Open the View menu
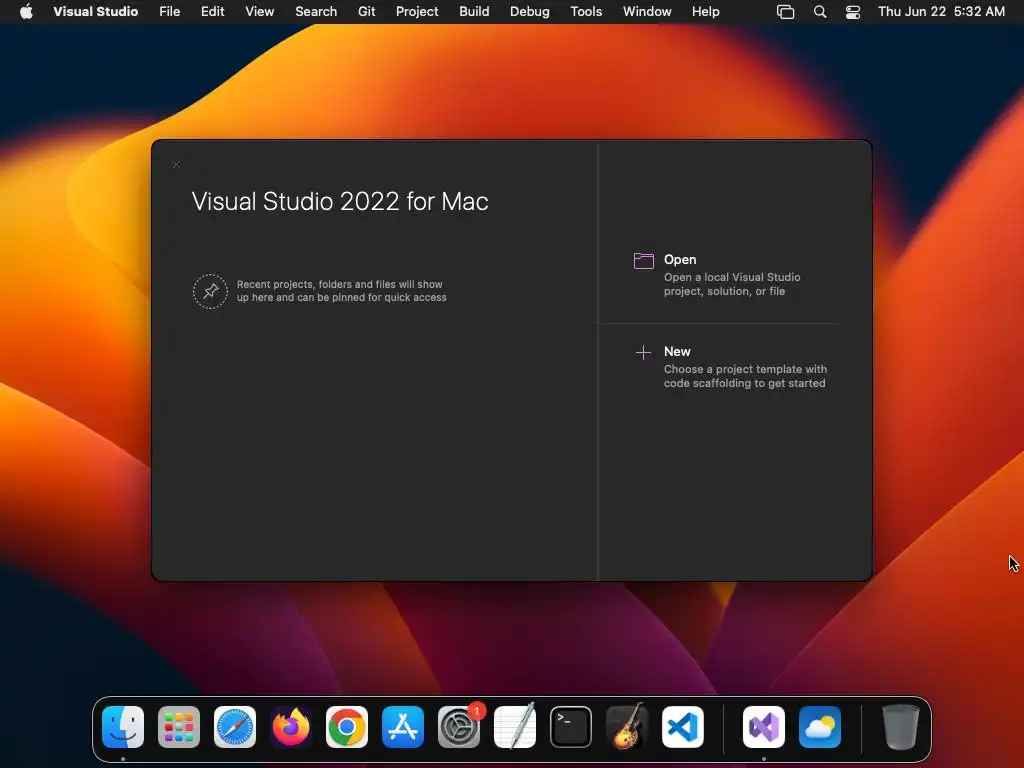 pyautogui.click(x=259, y=11)
